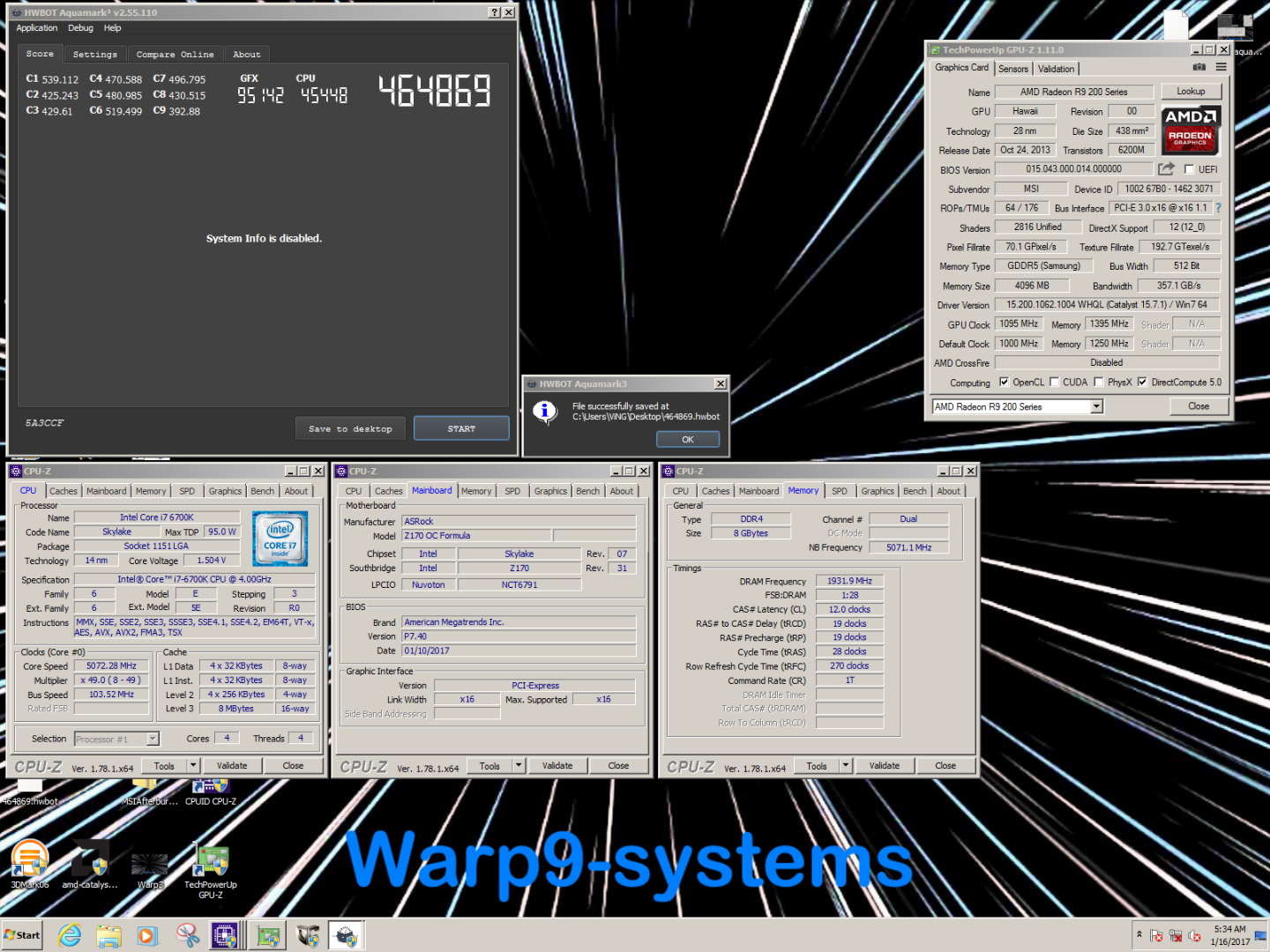Toggle the PhysX computing checkbox
The image size is (1270, 952).
coord(1098,383)
